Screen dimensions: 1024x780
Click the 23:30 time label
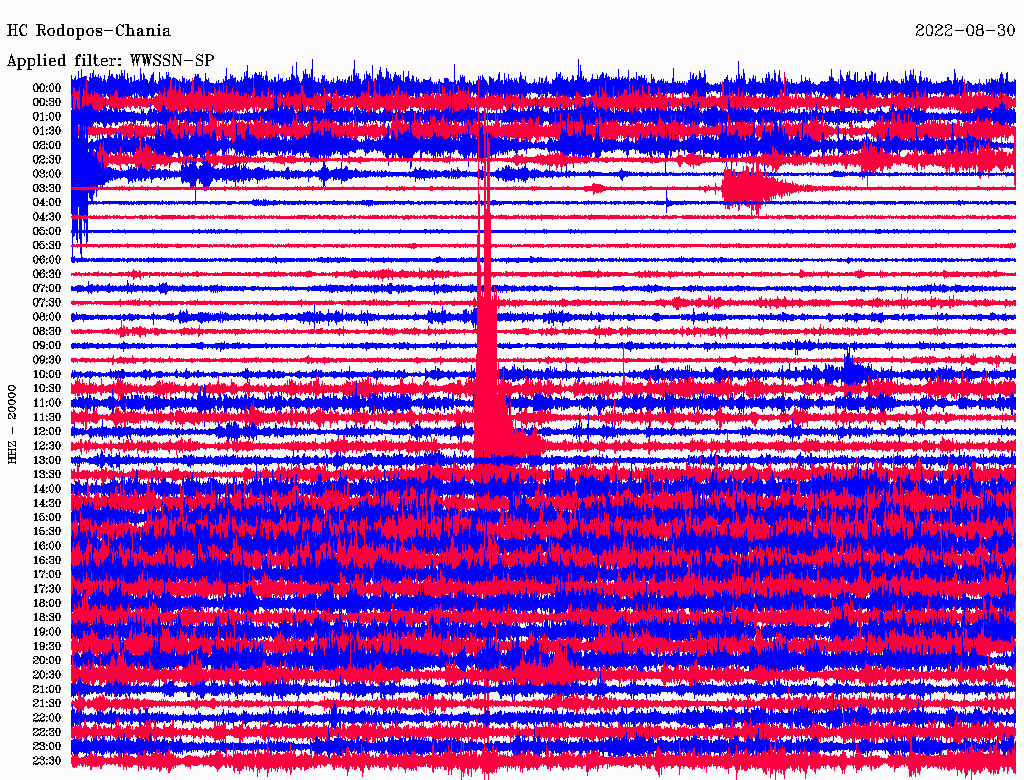click(x=47, y=761)
